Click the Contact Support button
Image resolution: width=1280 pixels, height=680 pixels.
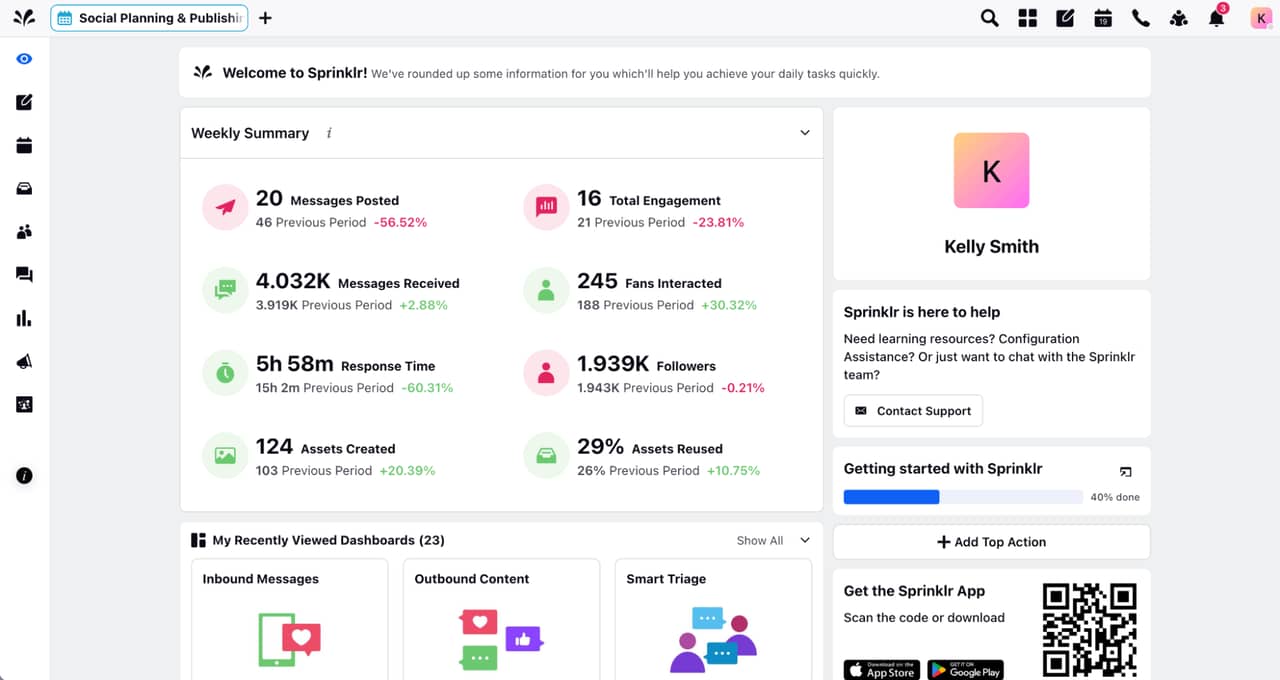913,411
